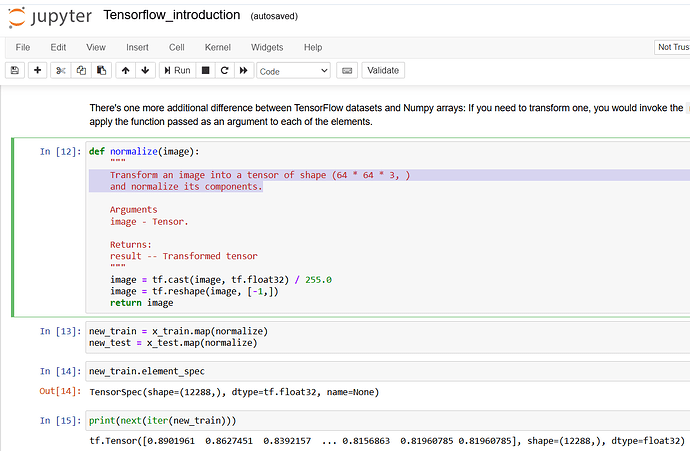Save and checkpoint the notebook
690x451 pixels.
(x=15, y=70)
